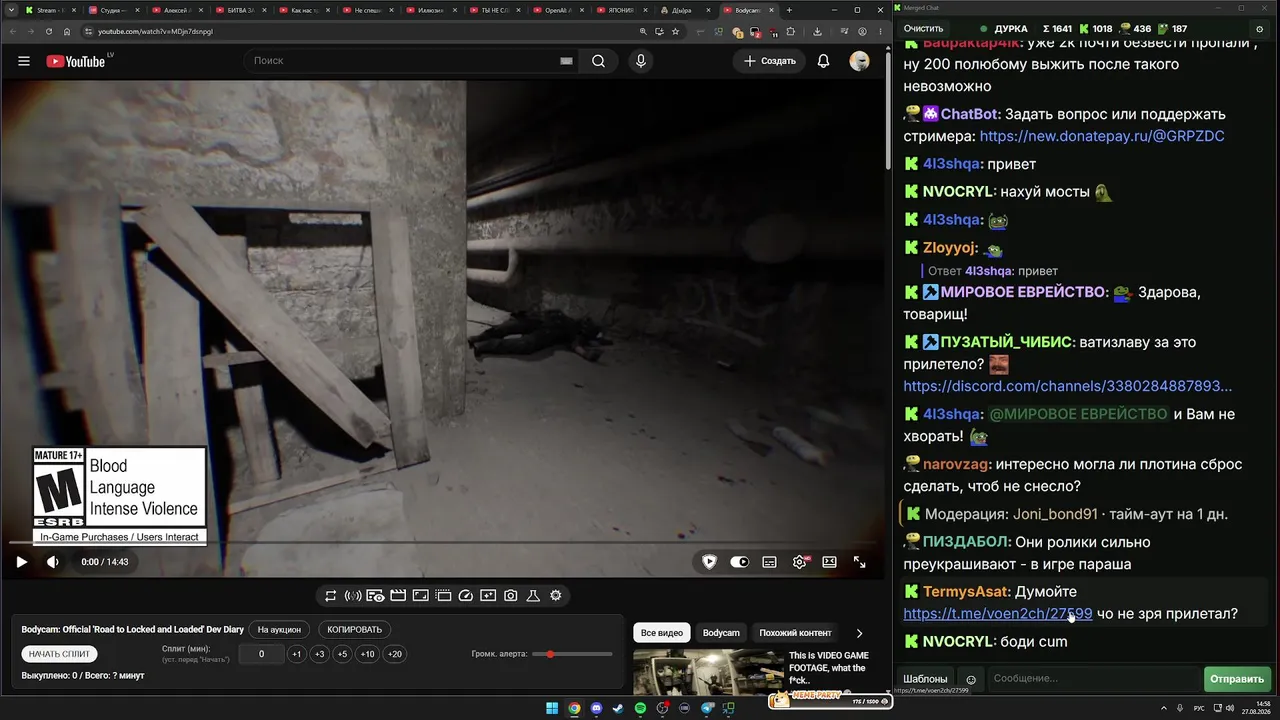Open the emoji picker in chat
This screenshot has height=720, width=1280.
970,680
